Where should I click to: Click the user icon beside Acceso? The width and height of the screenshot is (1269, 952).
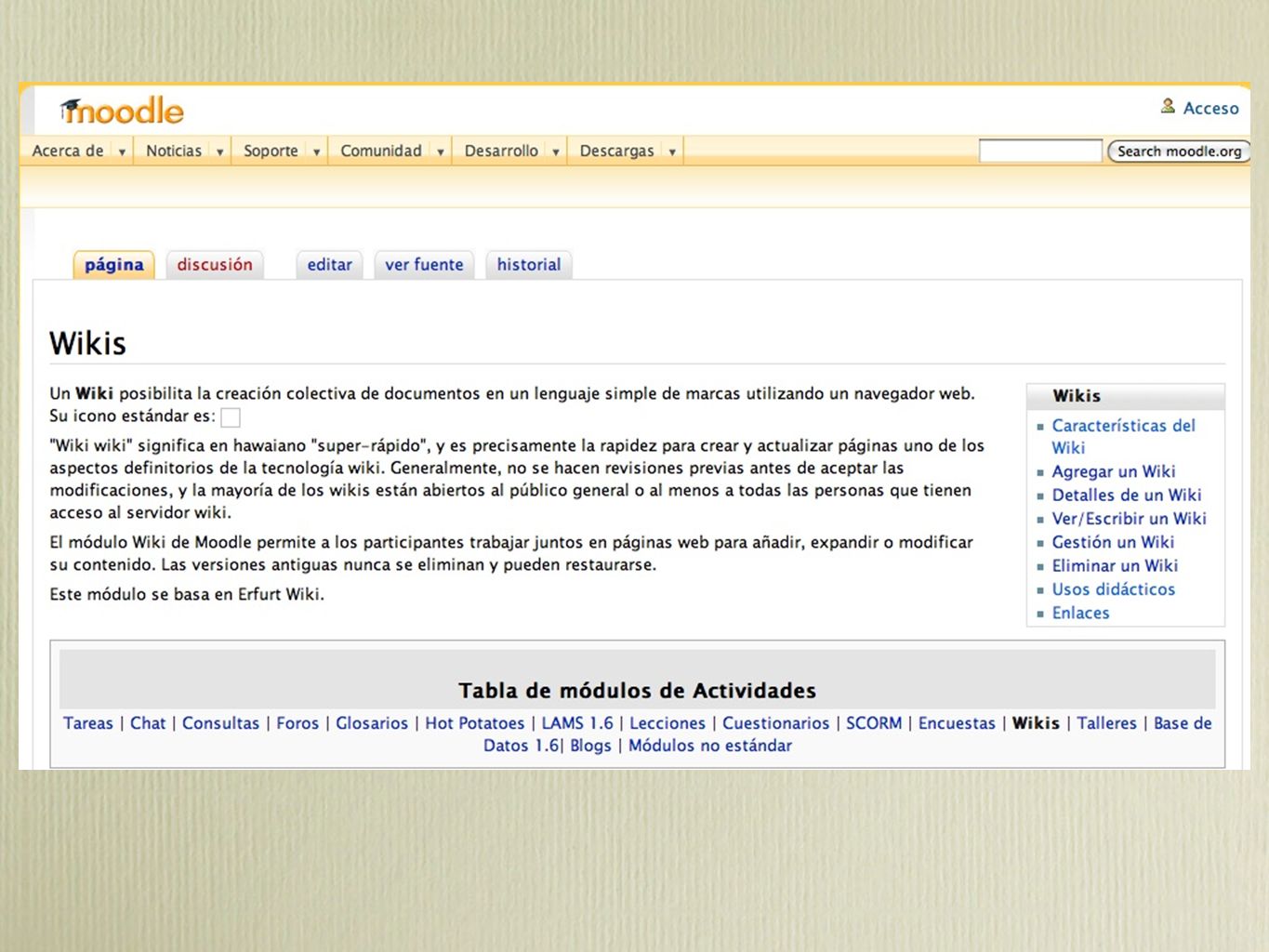coord(1168,107)
